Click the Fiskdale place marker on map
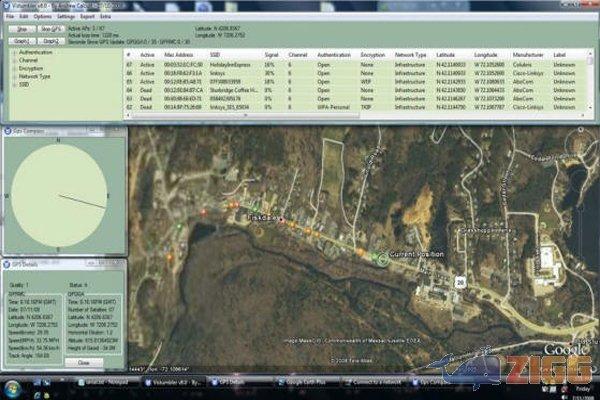Viewport: 600px width, 400px height. pos(281,218)
